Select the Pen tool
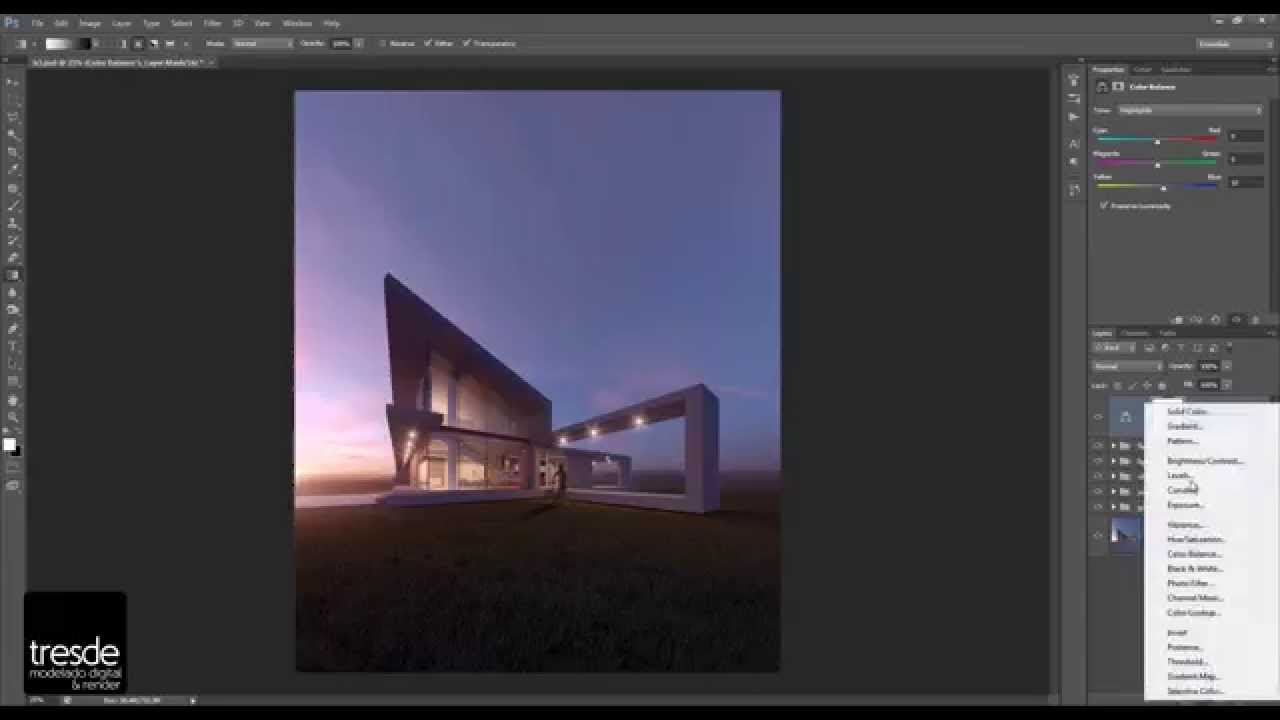This screenshot has height=720, width=1280. coord(13,329)
